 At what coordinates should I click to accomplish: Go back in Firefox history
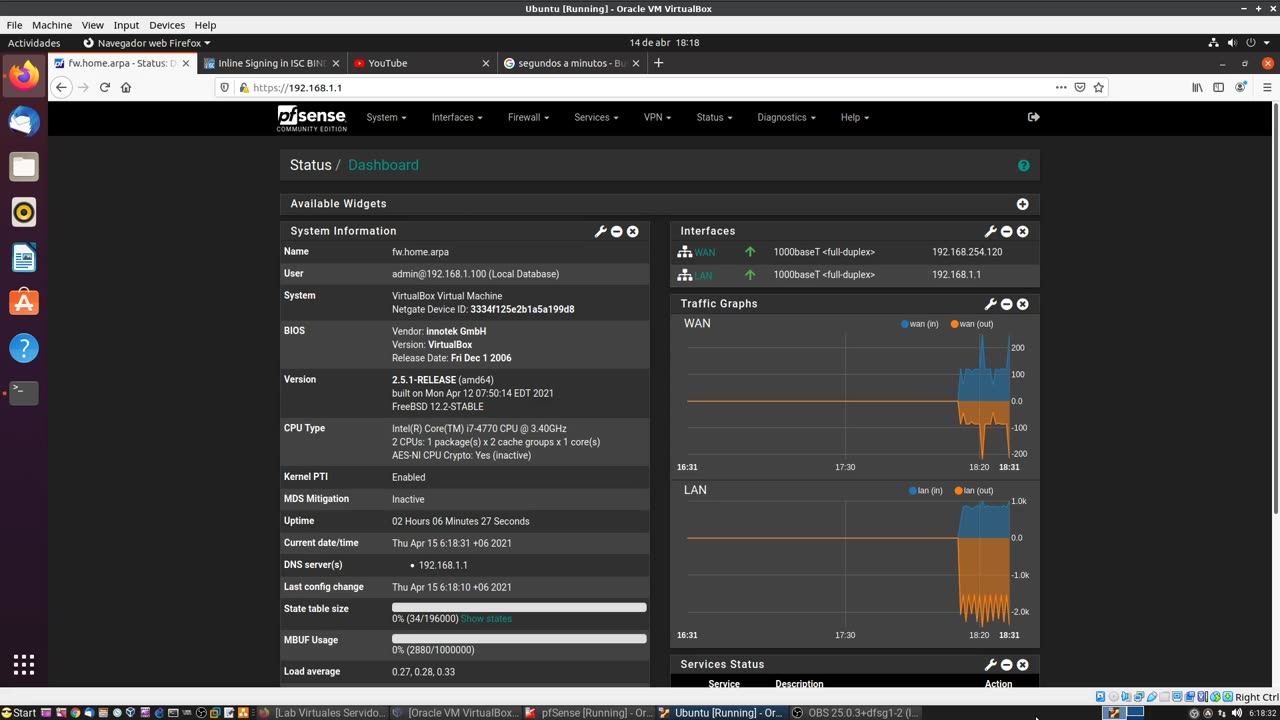(61, 88)
